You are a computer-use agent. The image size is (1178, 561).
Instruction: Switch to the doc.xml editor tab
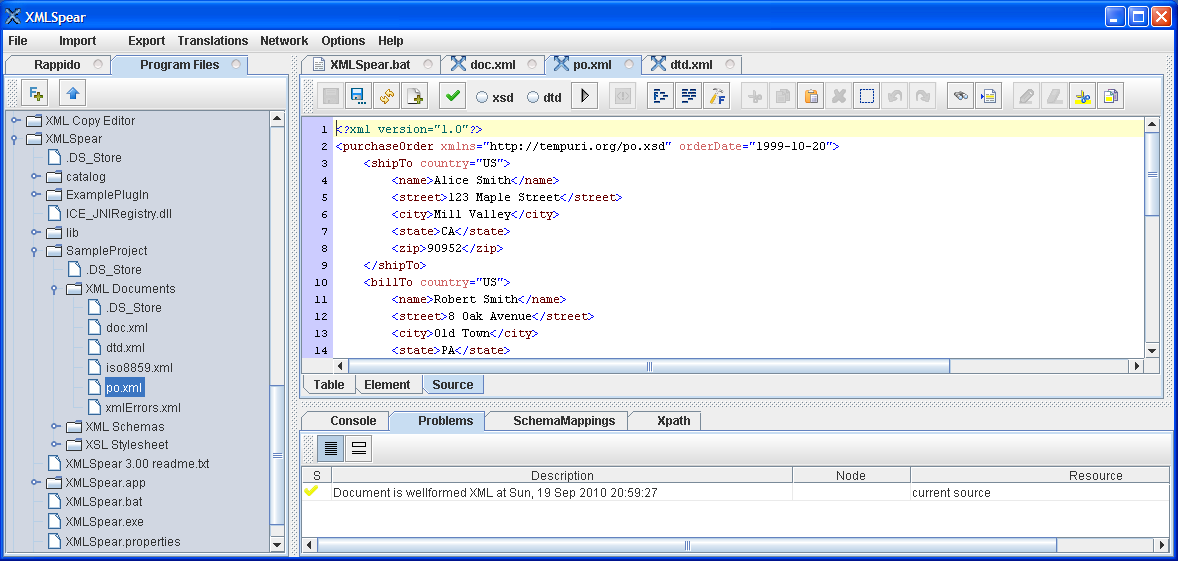[x=491, y=64]
